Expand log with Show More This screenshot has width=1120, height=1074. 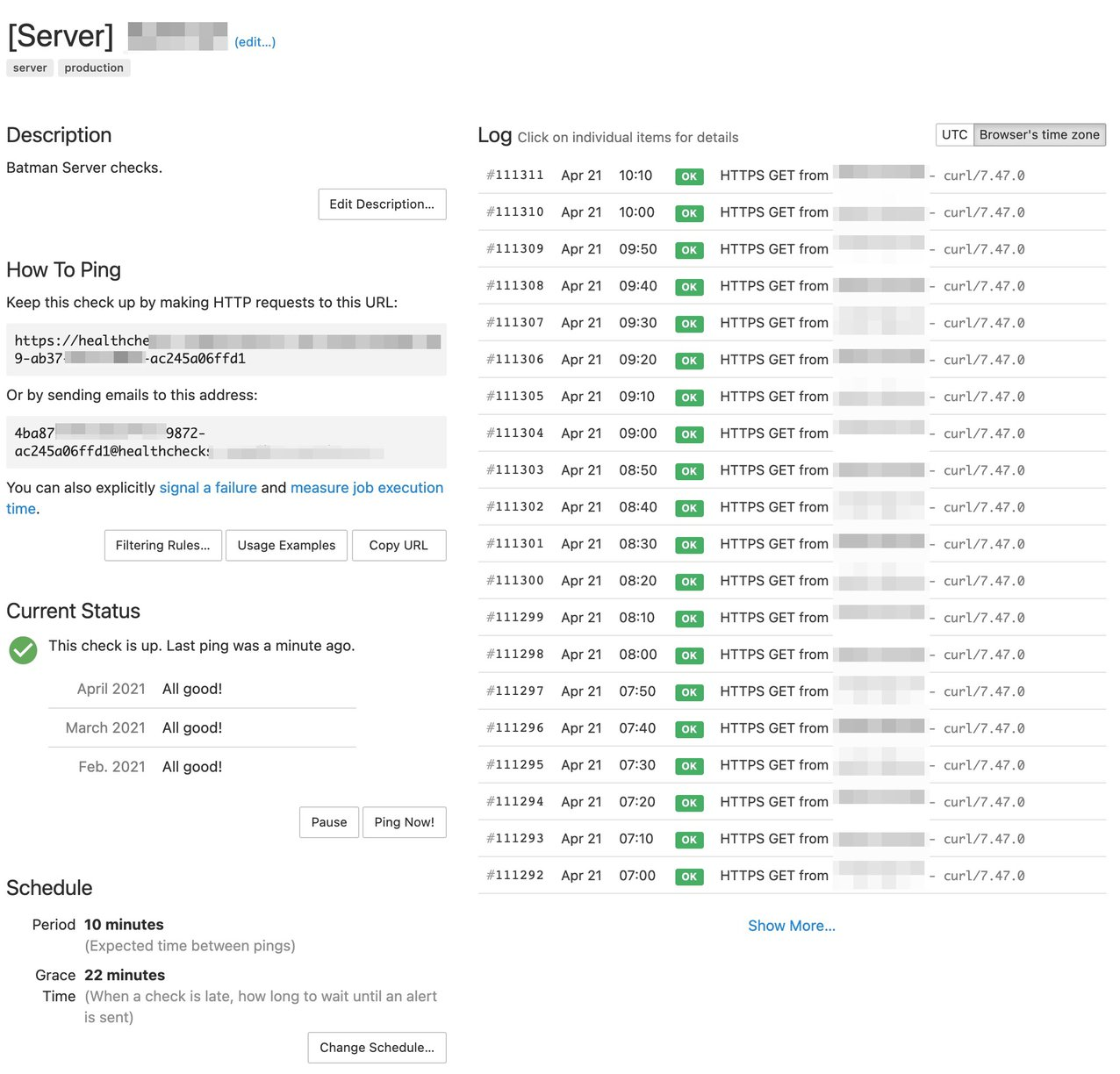[791, 926]
